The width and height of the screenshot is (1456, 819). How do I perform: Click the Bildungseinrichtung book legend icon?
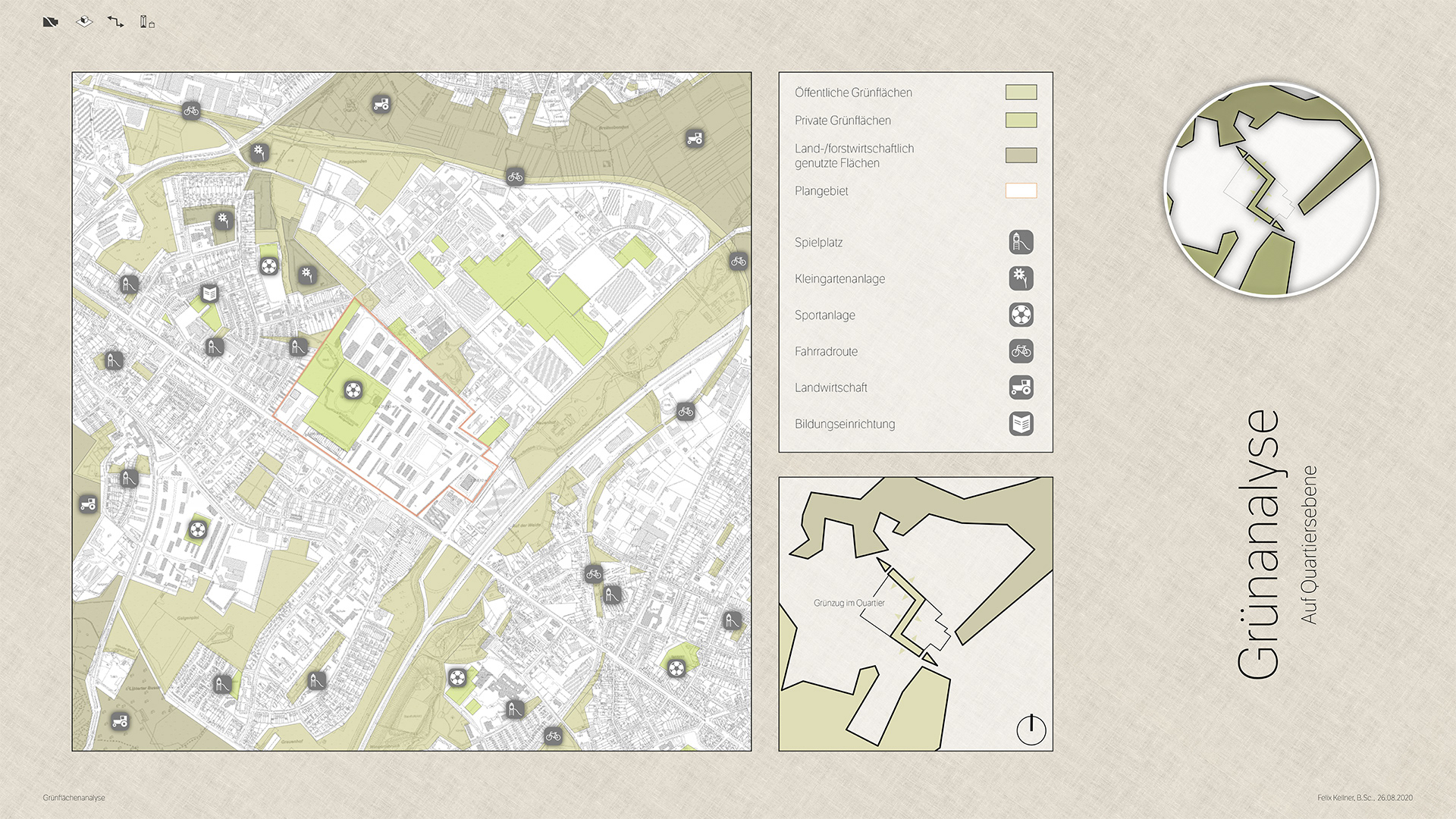click(1021, 424)
